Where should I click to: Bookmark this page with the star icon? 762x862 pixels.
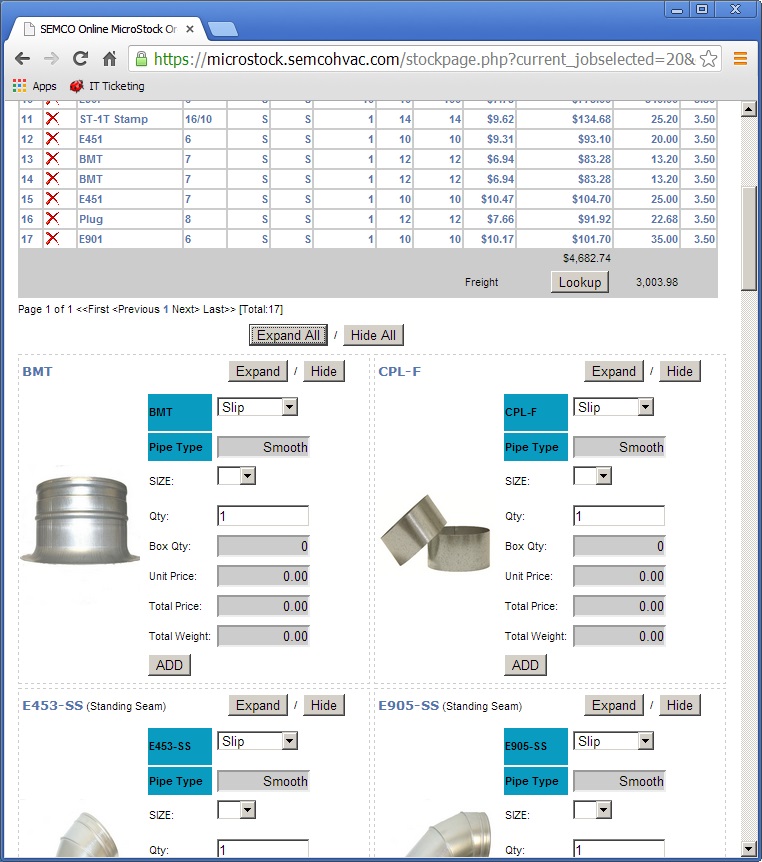708,59
